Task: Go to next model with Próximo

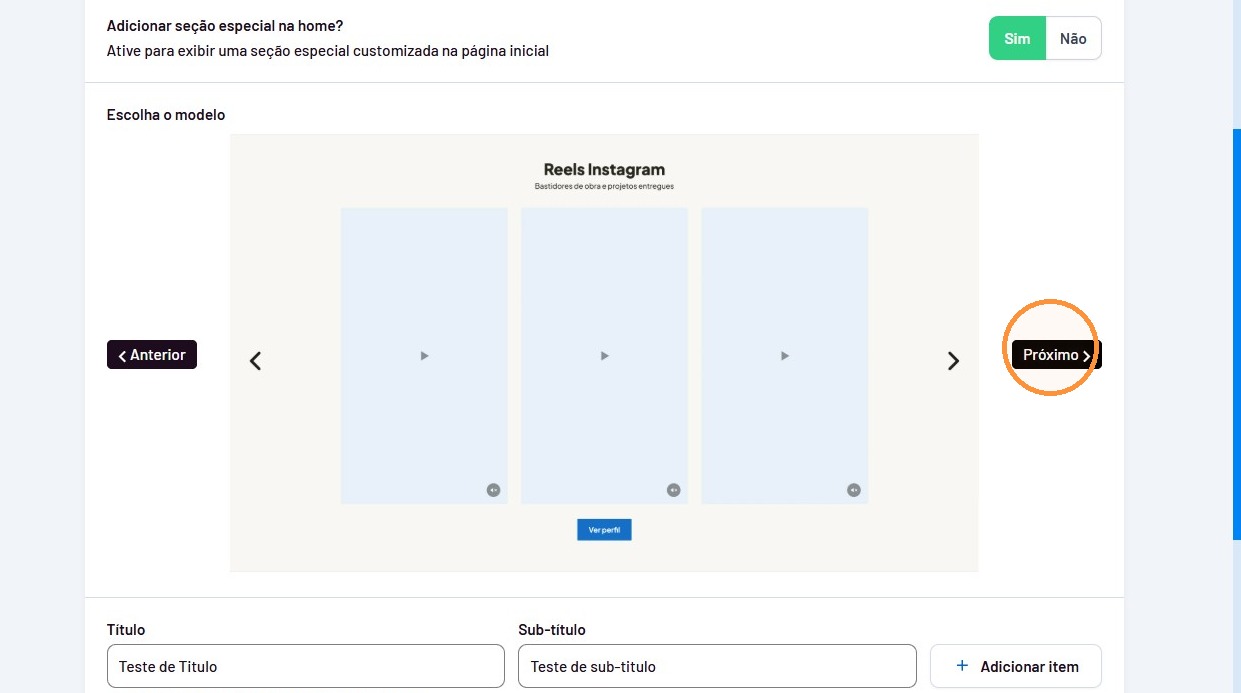Action: point(1057,355)
